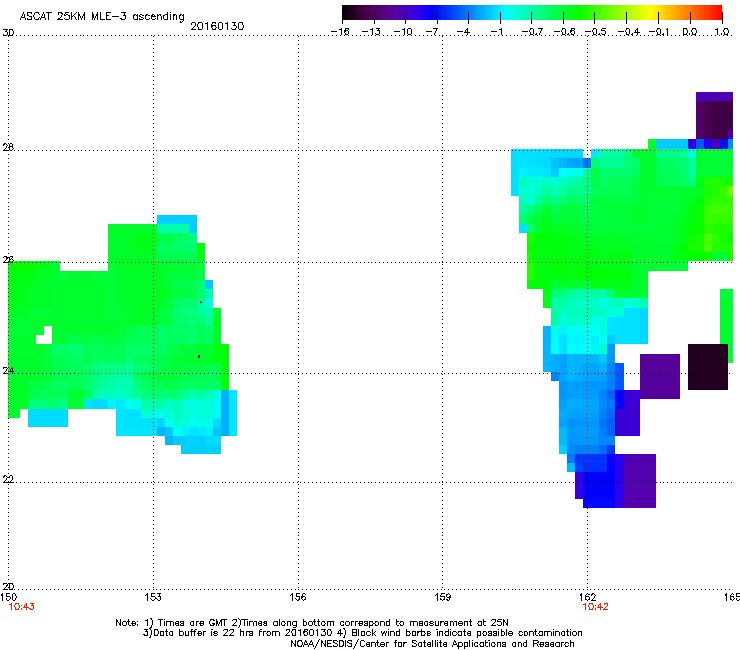740x650 pixels.
Task: Click the longitude axis label 165
Action: pos(732,598)
